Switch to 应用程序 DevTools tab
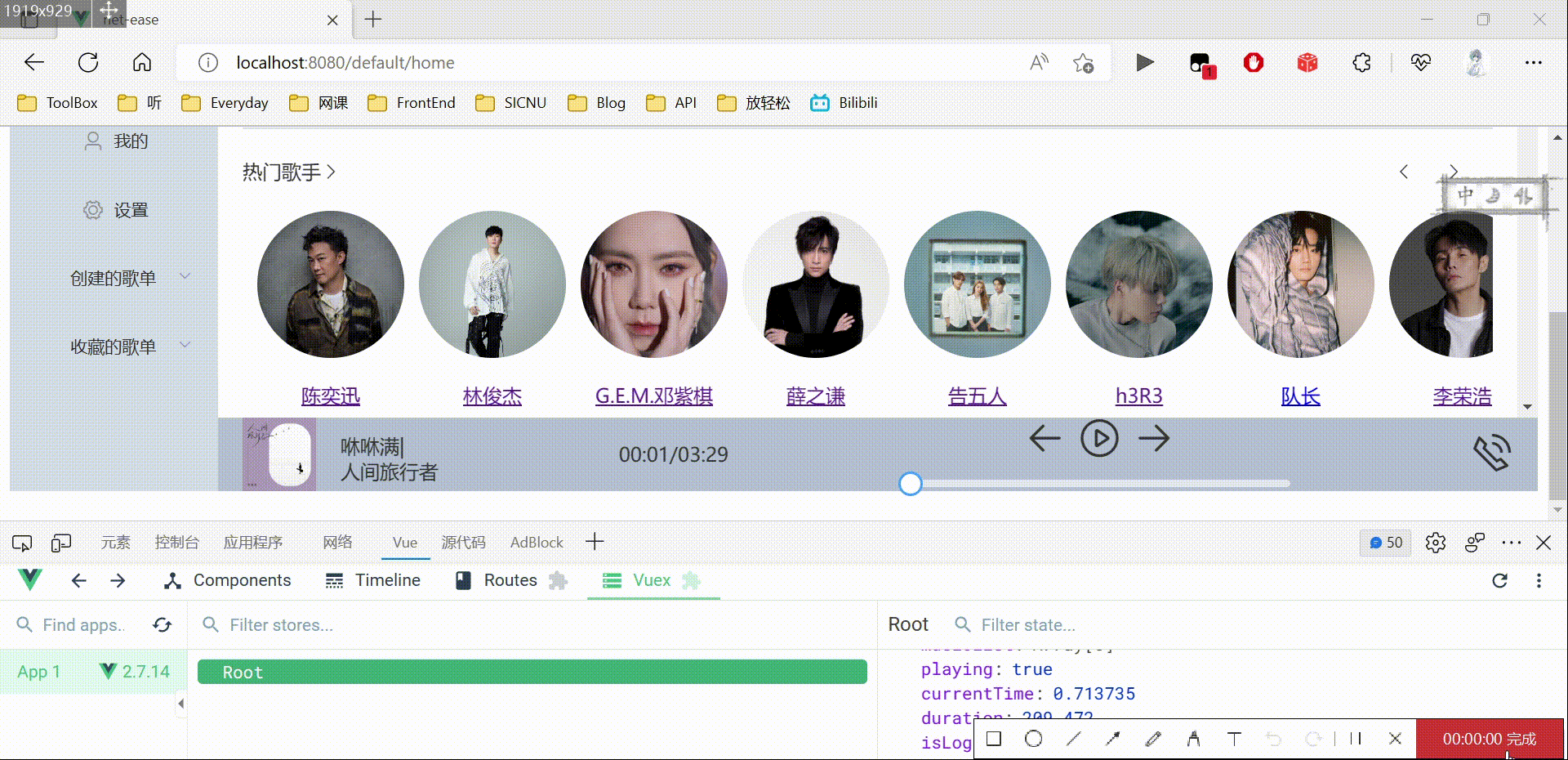1568x760 pixels. coord(253,543)
